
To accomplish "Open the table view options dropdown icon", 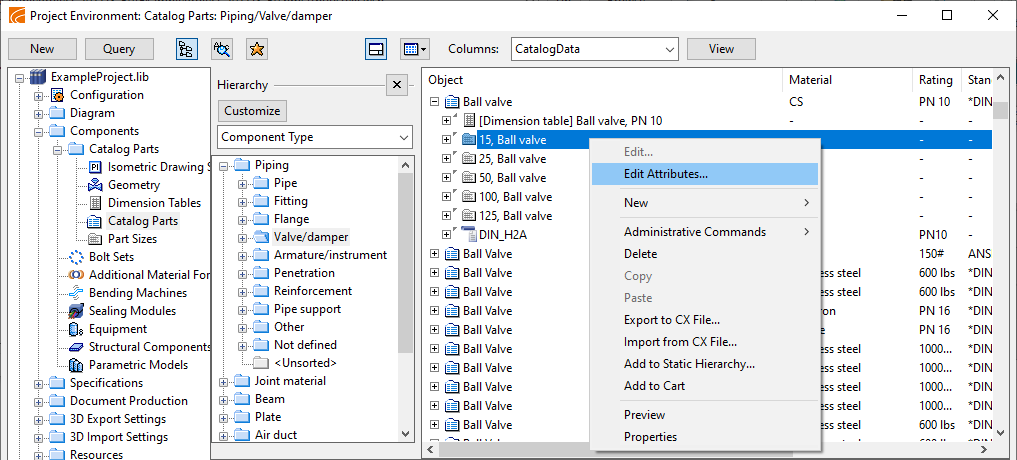I will pos(413,48).
